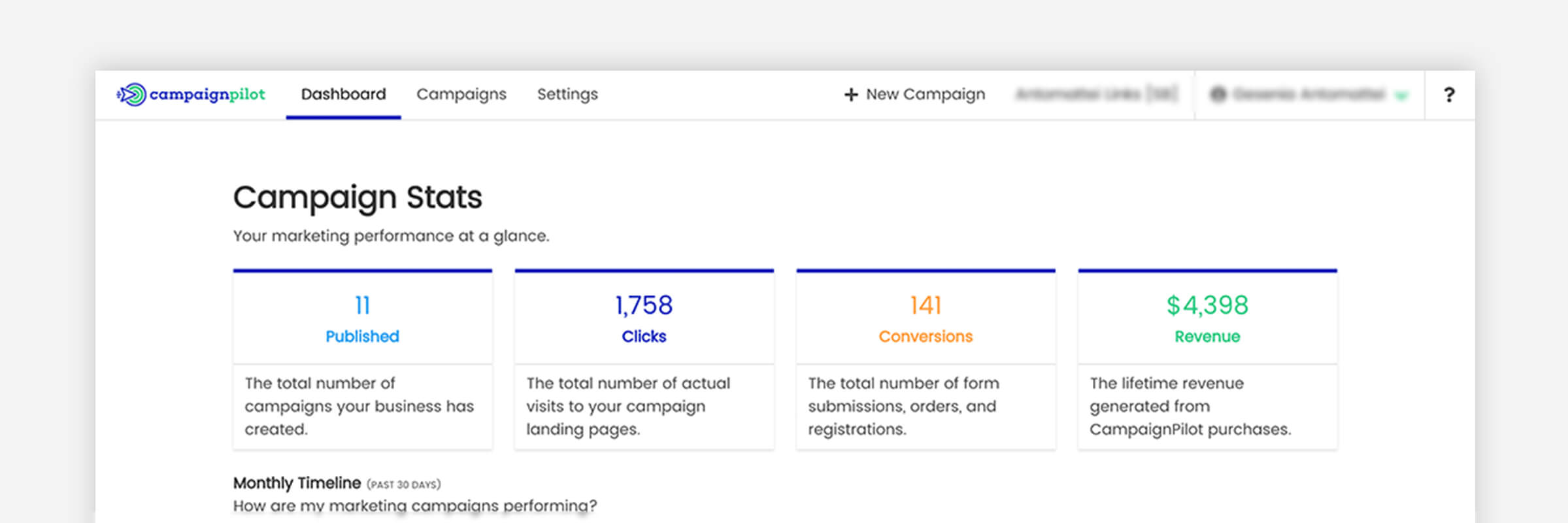Screen dimensions: 1568x523
Task: Expand the user account dropdown arrow
Action: point(1401,96)
